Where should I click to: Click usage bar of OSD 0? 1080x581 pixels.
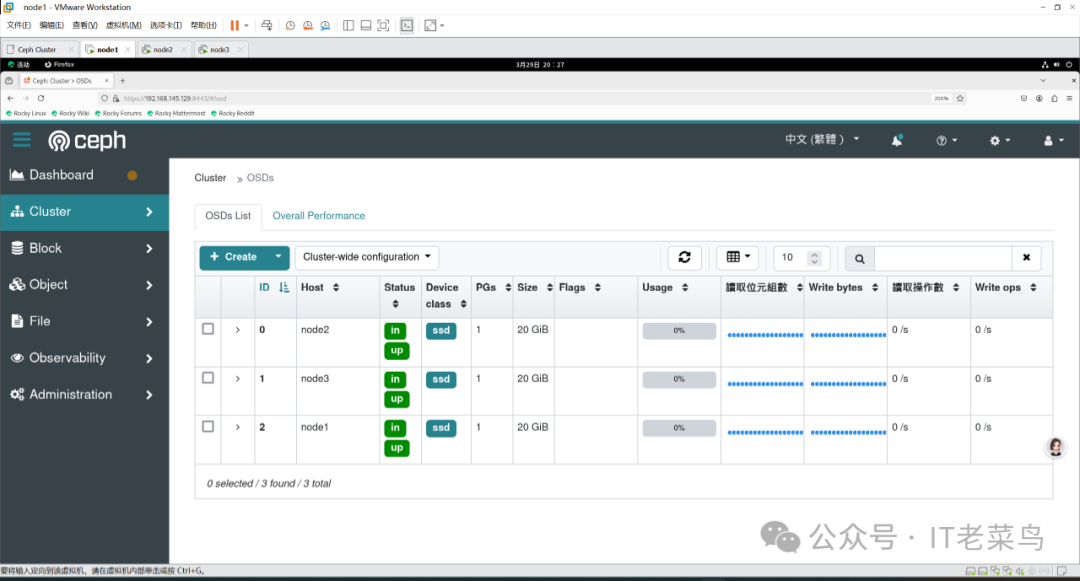pos(679,330)
